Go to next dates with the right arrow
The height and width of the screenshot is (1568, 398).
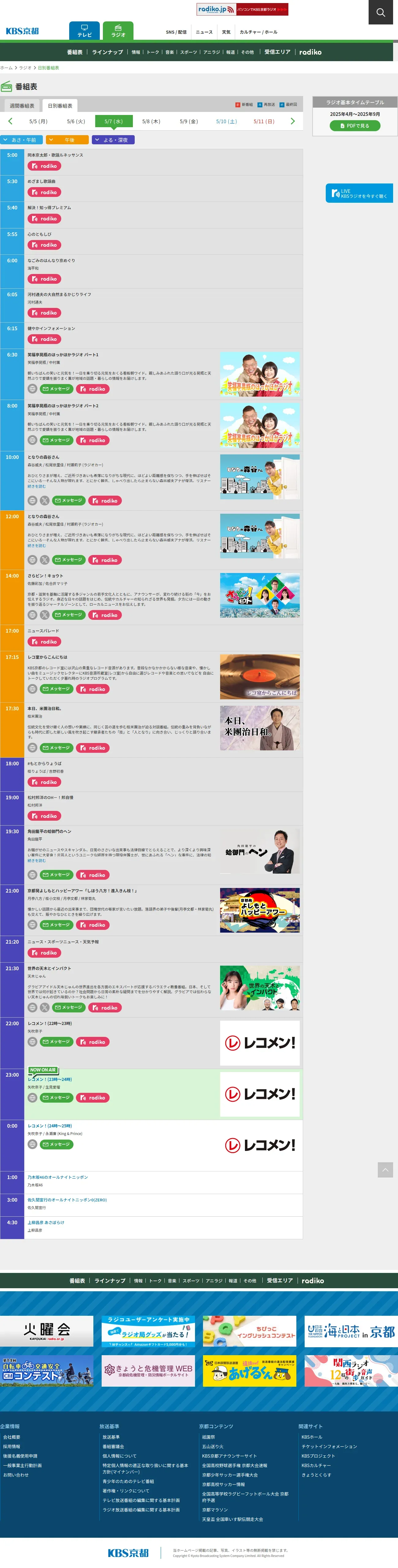[x=293, y=121]
